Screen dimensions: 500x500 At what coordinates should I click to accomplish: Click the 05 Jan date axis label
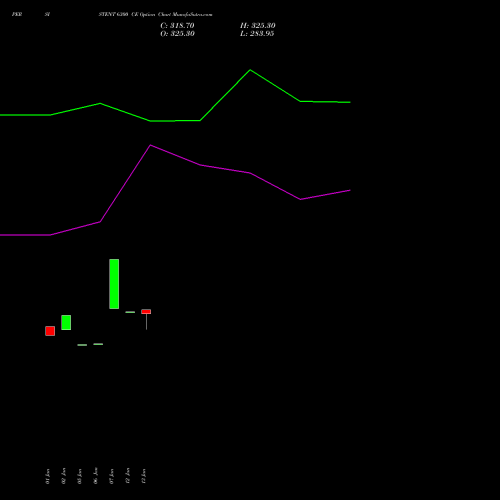click(80, 476)
